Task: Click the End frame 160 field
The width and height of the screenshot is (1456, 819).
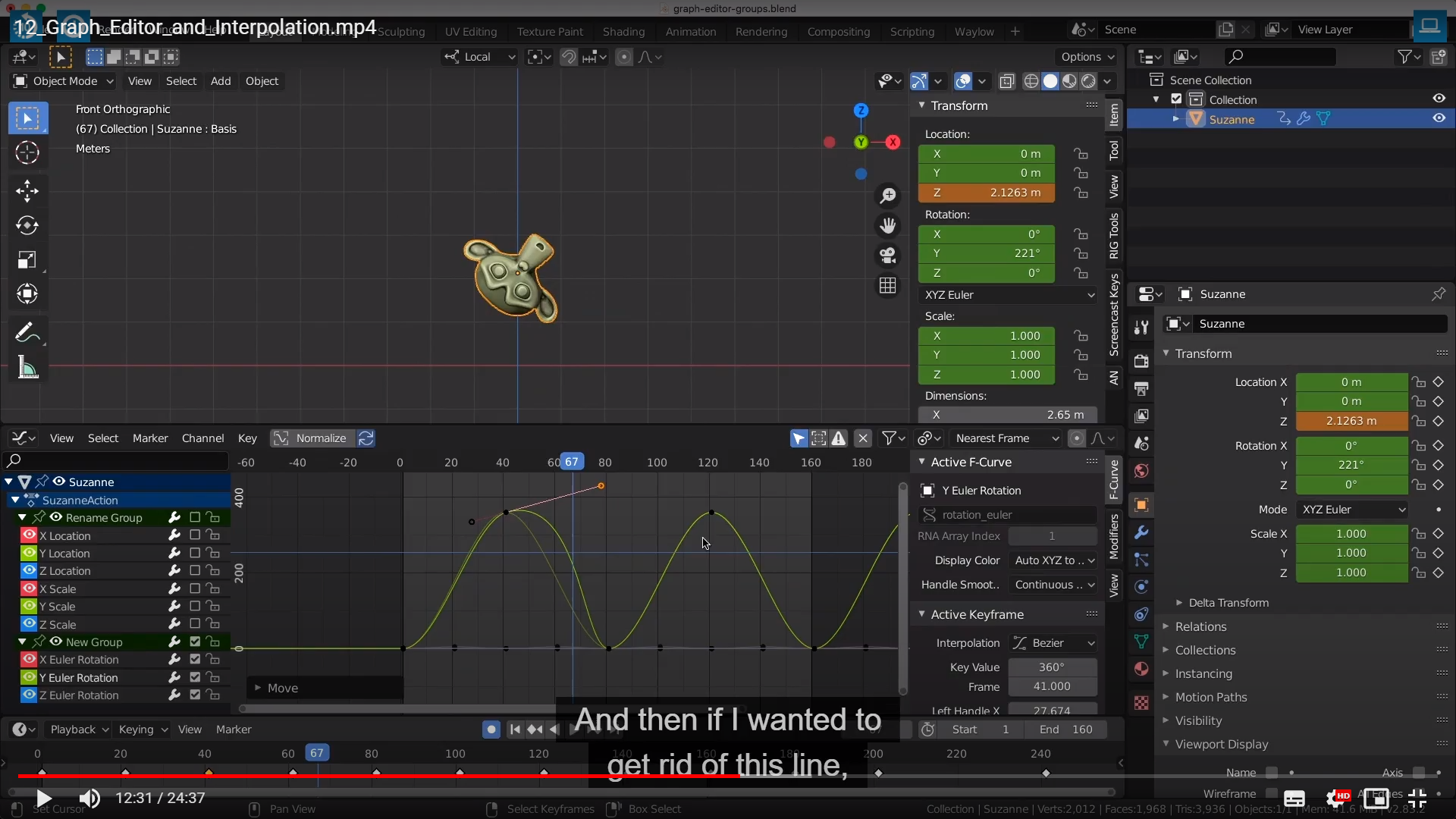Action: [1066, 730]
